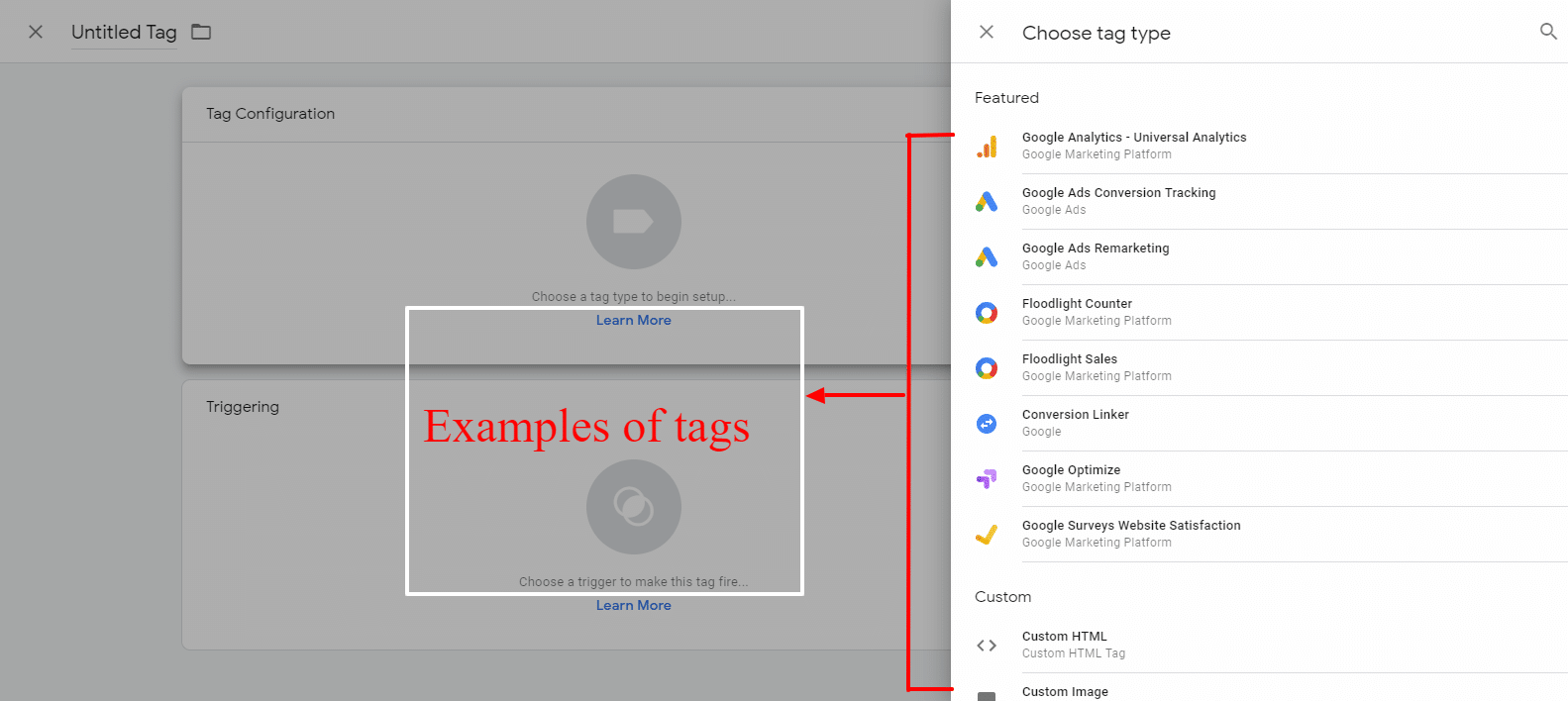Click 'Custom HTML Tag' subtitle text
This screenshot has width=1568, height=701.
[x=1074, y=653]
